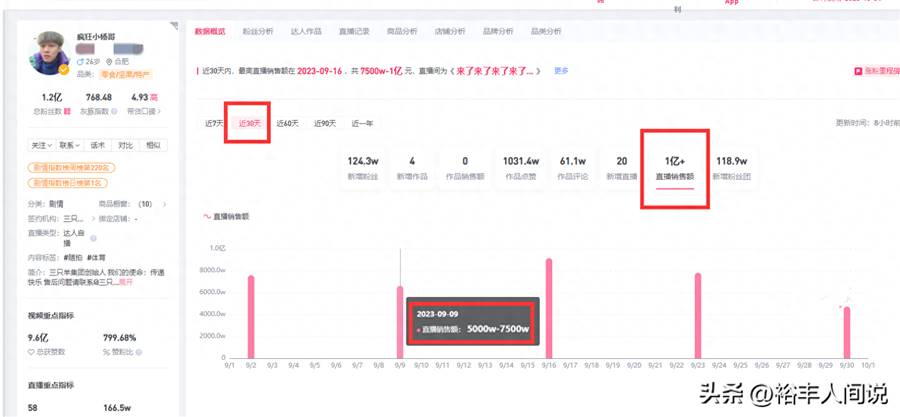Open the 数据概览 tab

[210, 32]
